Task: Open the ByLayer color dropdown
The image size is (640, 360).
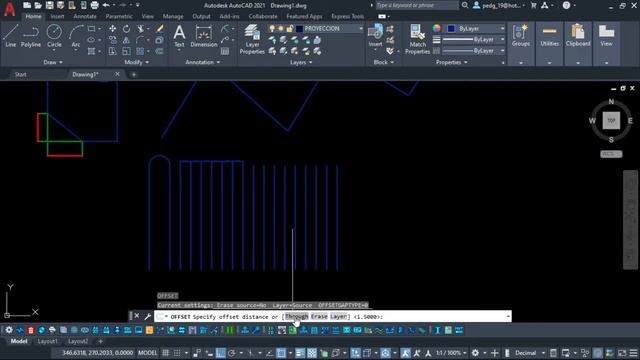Action: [x=502, y=29]
